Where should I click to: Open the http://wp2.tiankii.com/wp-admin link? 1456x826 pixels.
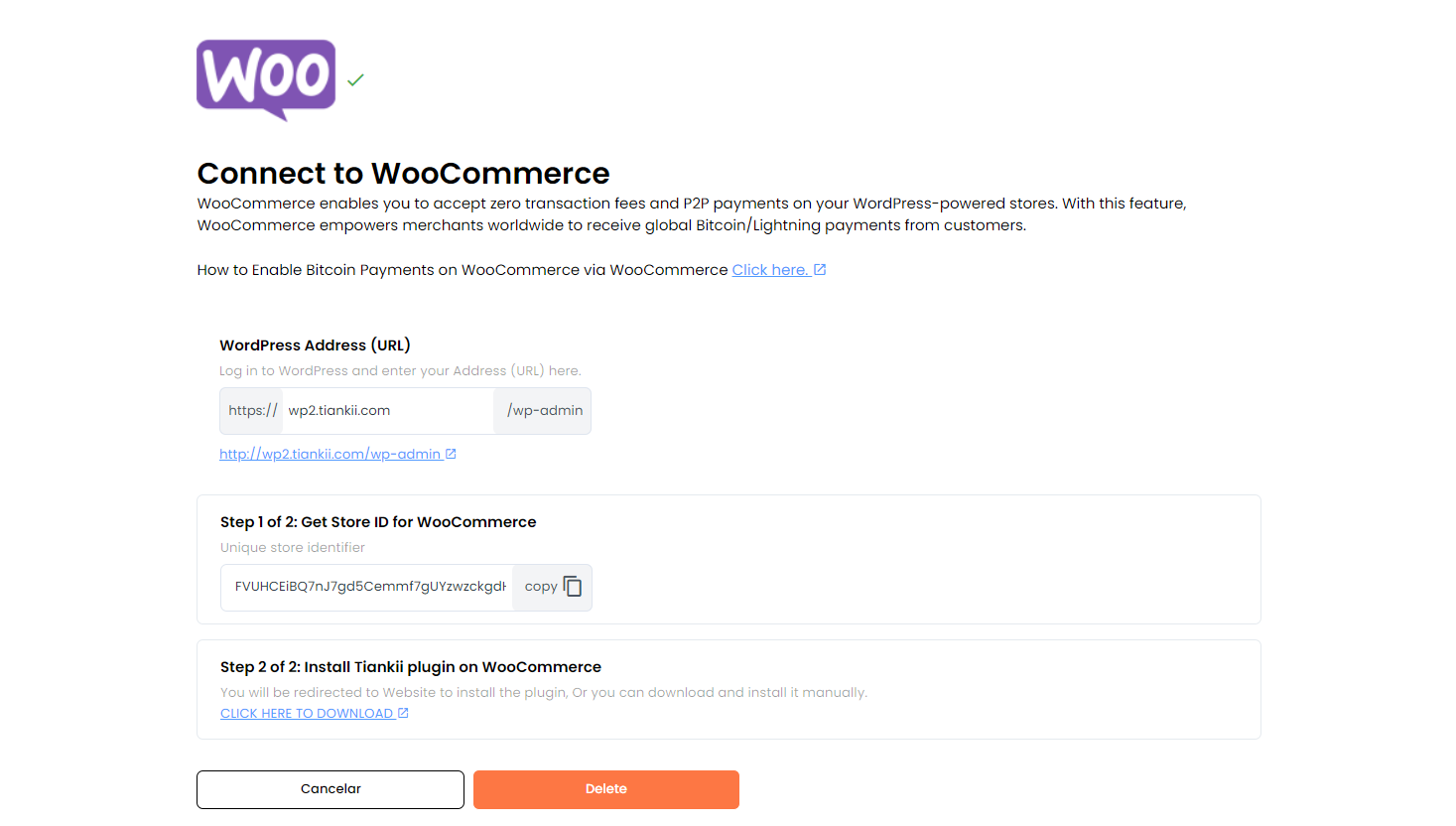click(330, 454)
